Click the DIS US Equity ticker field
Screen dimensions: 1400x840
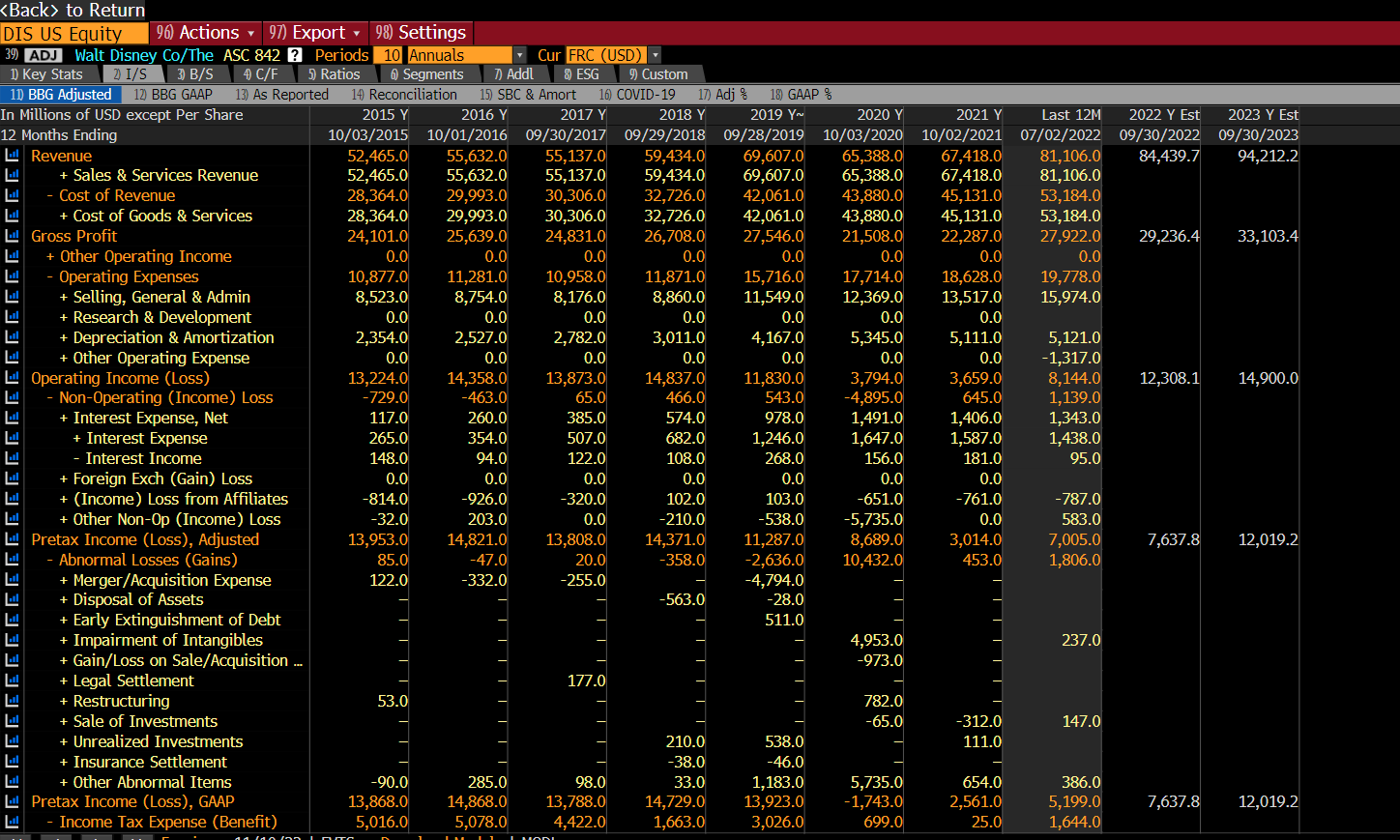[x=74, y=33]
